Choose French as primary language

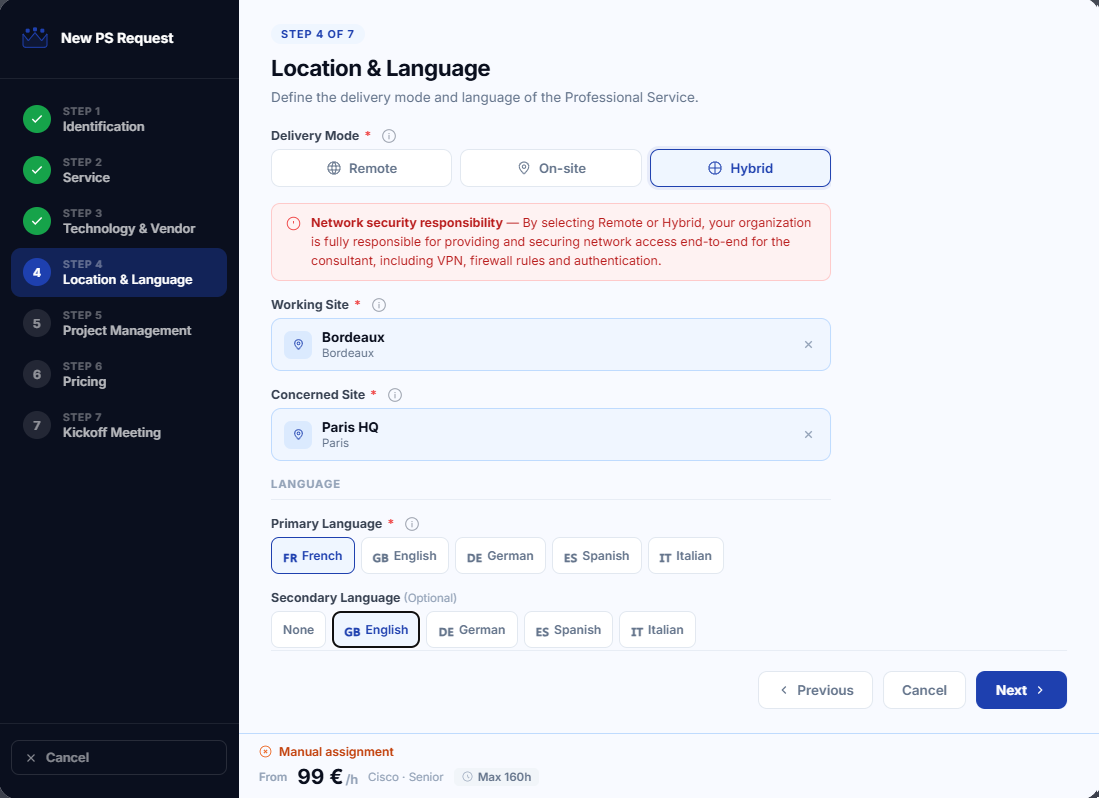(x=313, y=556)
